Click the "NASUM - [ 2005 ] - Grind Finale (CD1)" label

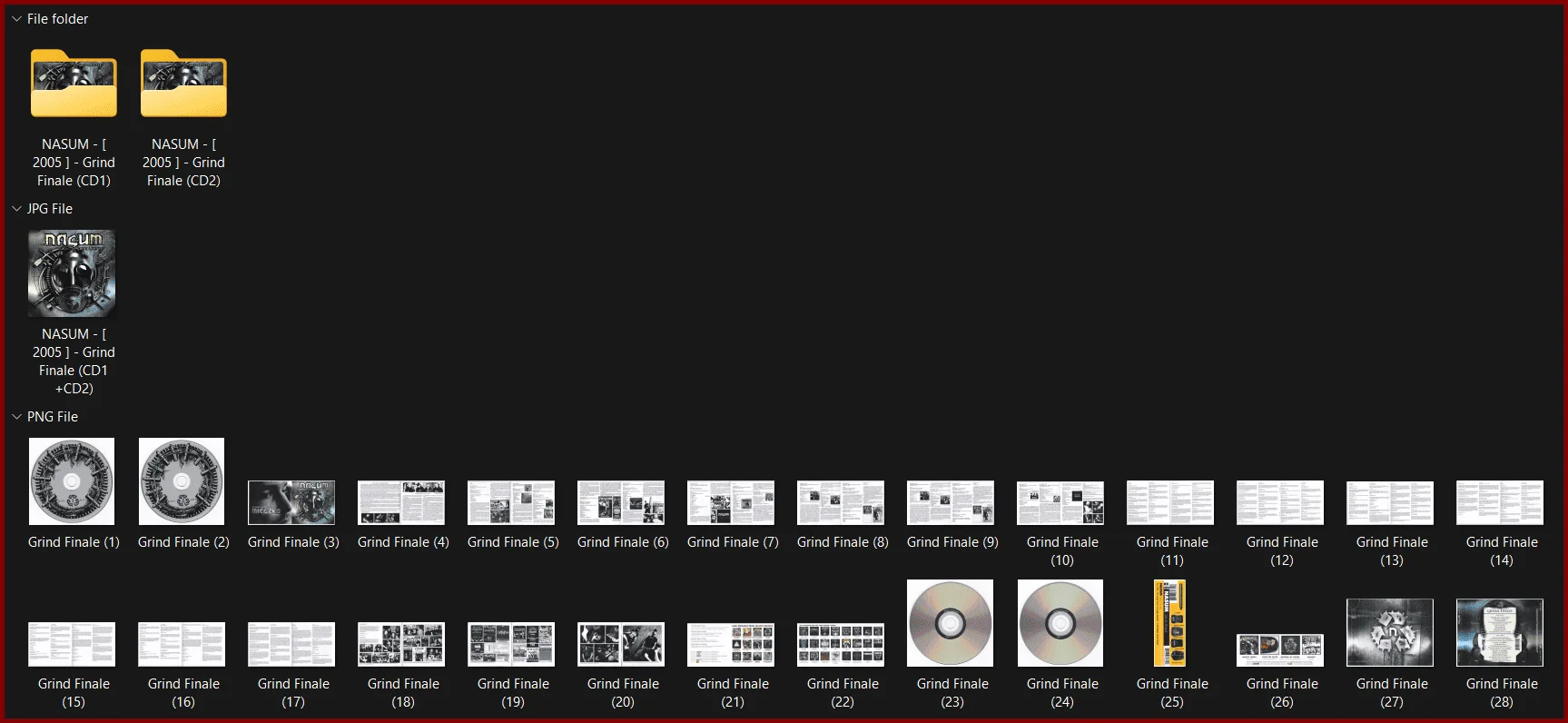pos(74,163)
